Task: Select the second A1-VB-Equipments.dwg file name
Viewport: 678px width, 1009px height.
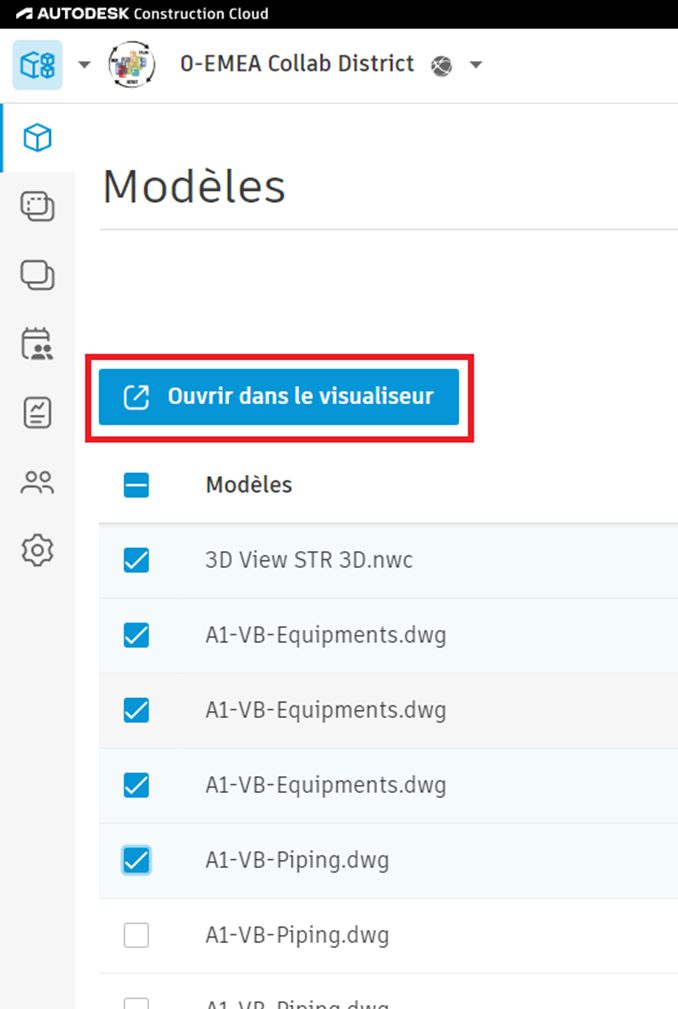Action: click(x=325, y=710)
